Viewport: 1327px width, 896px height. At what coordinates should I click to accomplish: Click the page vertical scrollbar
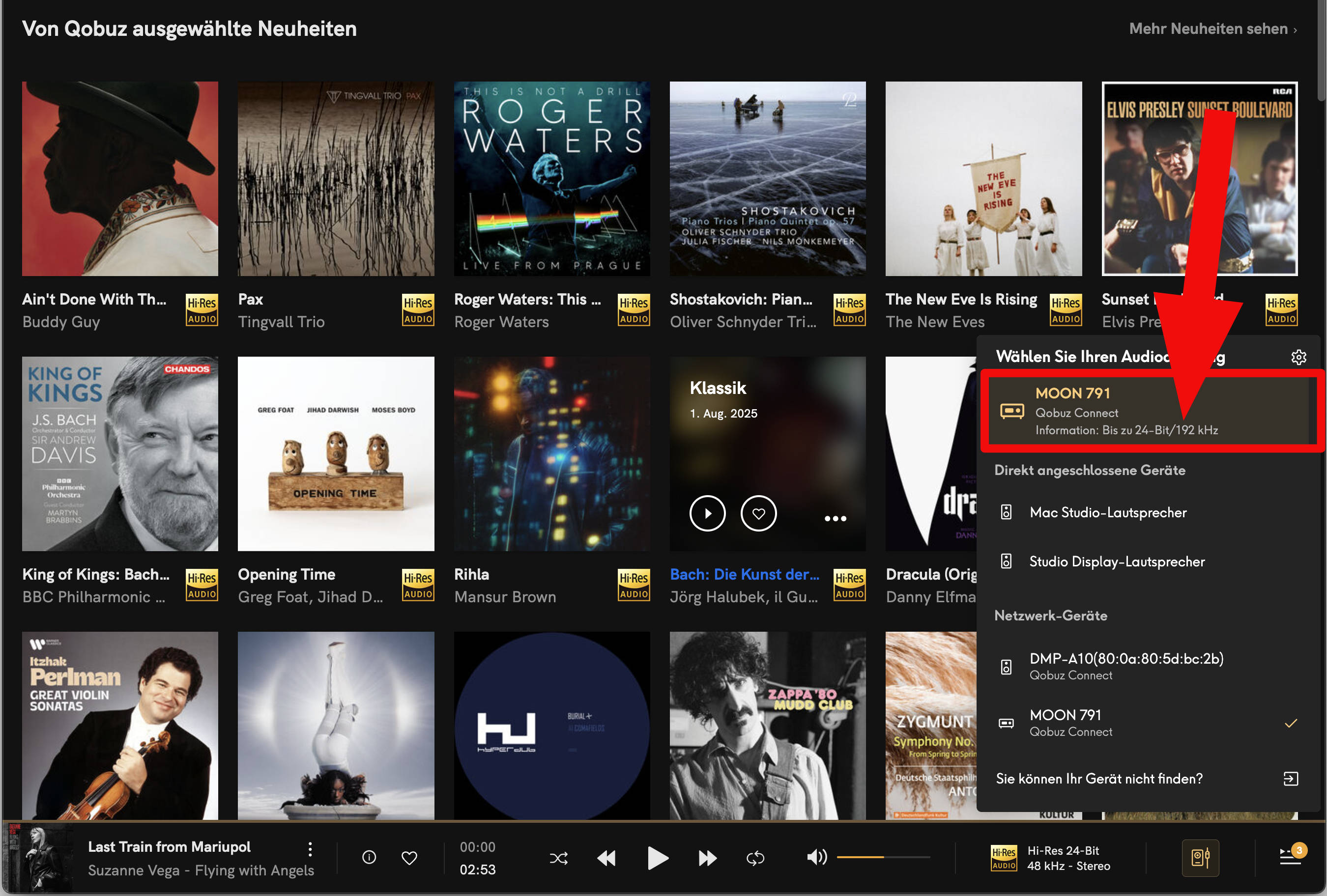tap(1321, 52)
